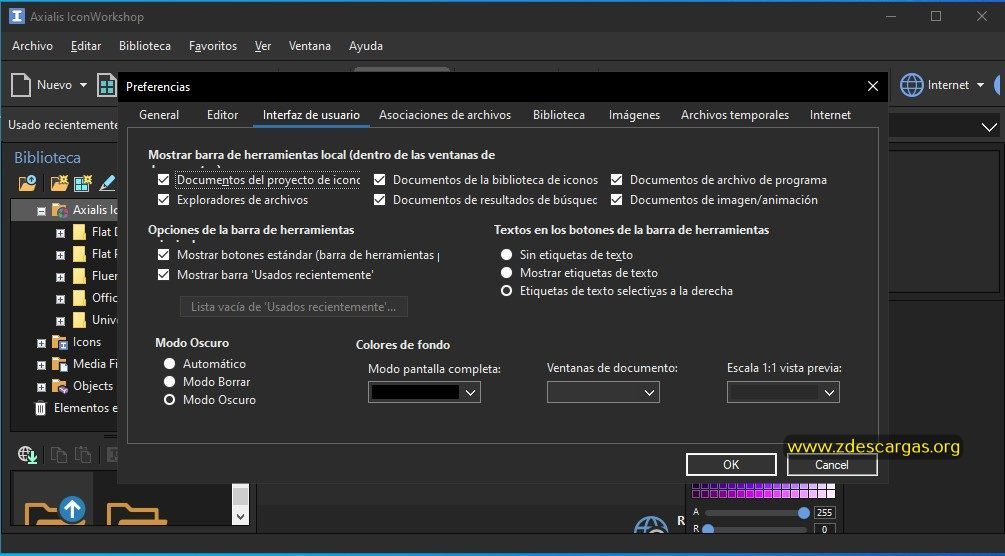The image size is (1005, 556).
Task: Collapse the Axialis root tree node
Action: click(42, 211)
